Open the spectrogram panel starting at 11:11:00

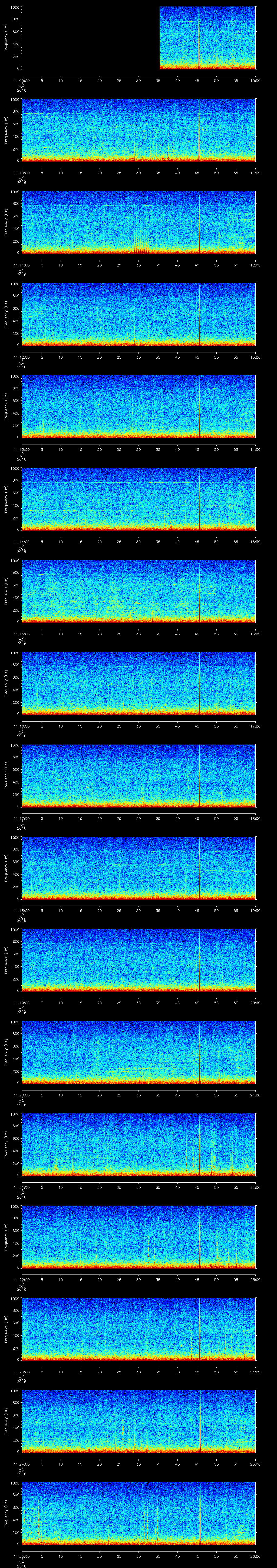click(x=138, y=222)
